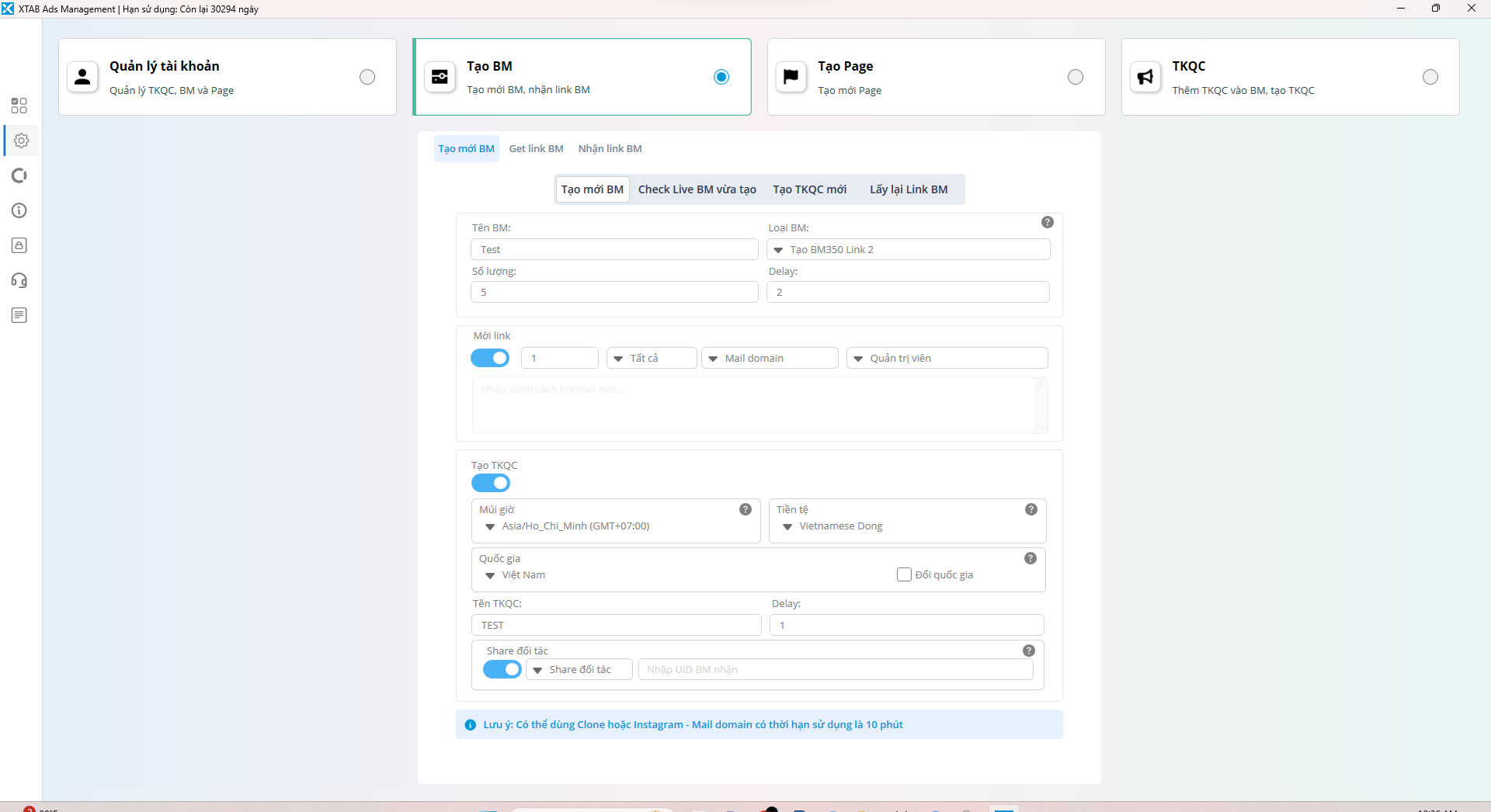Select the Tạo Page radio button
This screenshot has width=1491, height=812.
[1075, 77]
